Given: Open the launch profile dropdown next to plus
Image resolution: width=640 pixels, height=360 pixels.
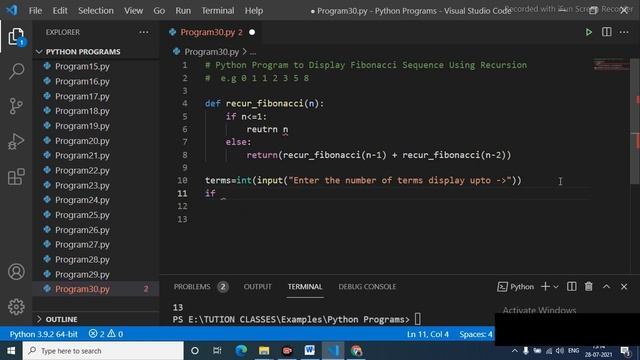Looking at the screenshot, I should tap(556, 287).
